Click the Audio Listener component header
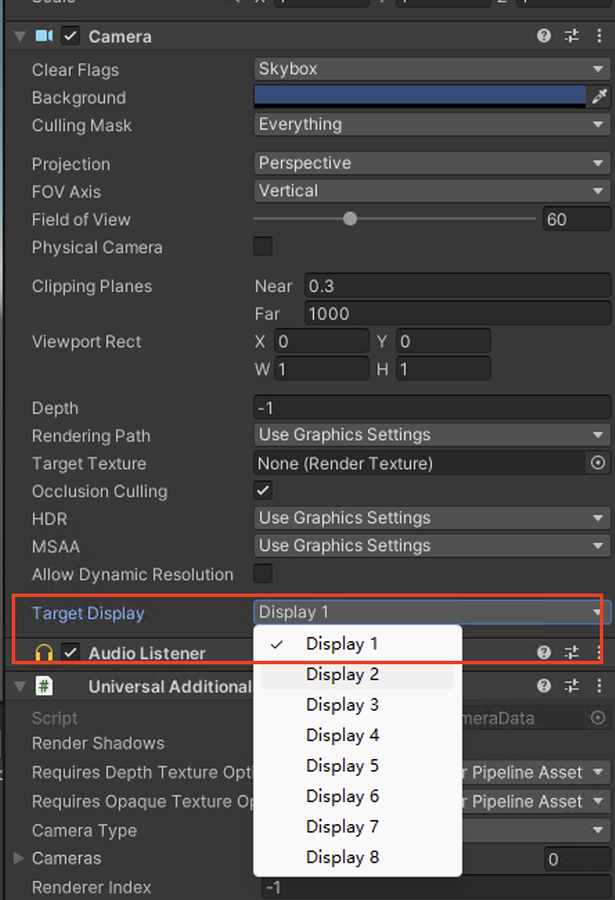615x900 pixels. (x=147, y=653)
